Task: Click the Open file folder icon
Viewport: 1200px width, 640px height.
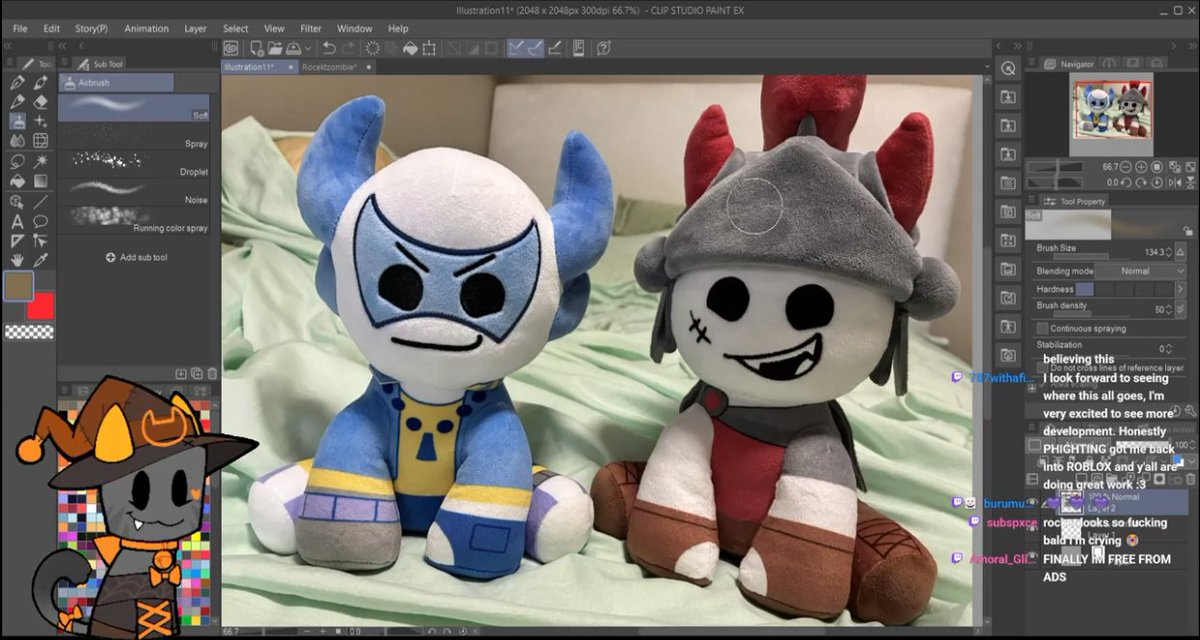Action: (x=275, y=47)
